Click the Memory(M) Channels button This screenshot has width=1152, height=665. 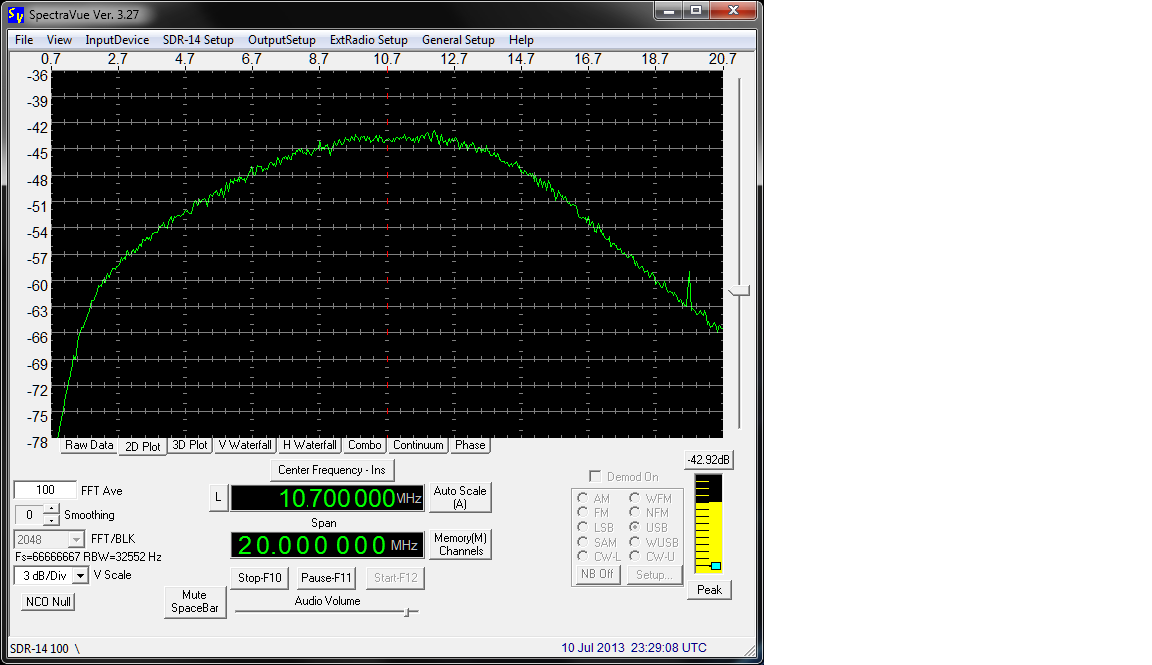tap(460, 545)
